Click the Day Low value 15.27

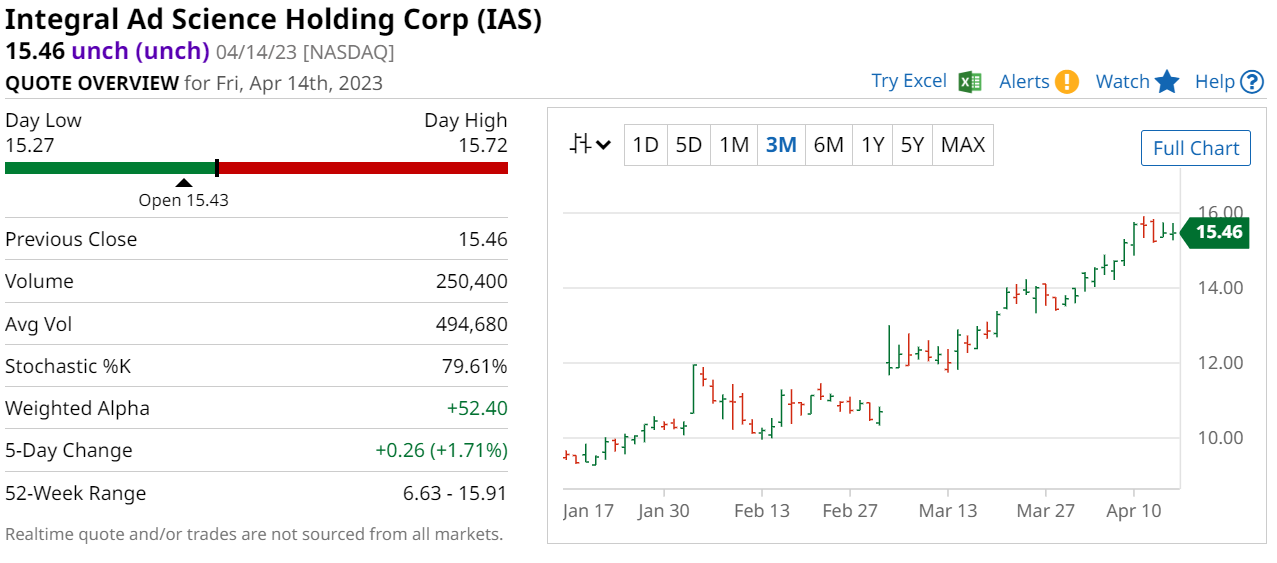click(x=29, y=145)
